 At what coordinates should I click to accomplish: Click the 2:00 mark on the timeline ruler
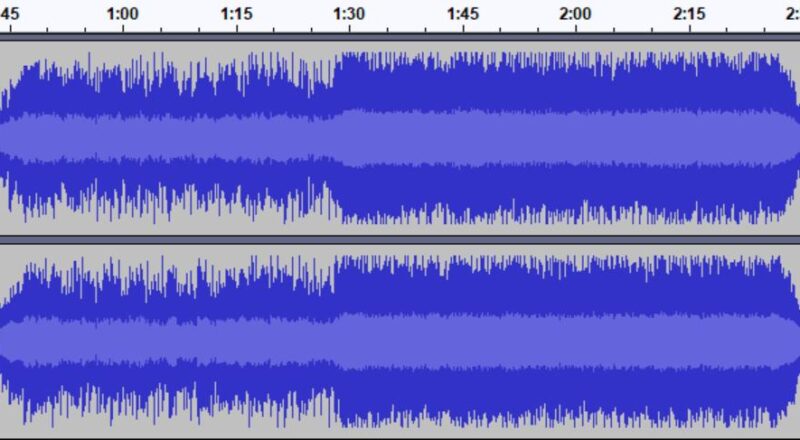576,14
